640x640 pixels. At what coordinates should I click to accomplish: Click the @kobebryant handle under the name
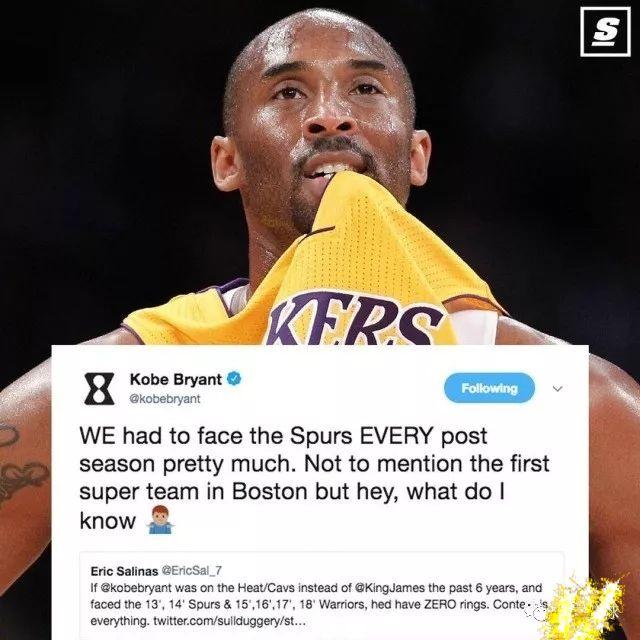pos(164,399)
